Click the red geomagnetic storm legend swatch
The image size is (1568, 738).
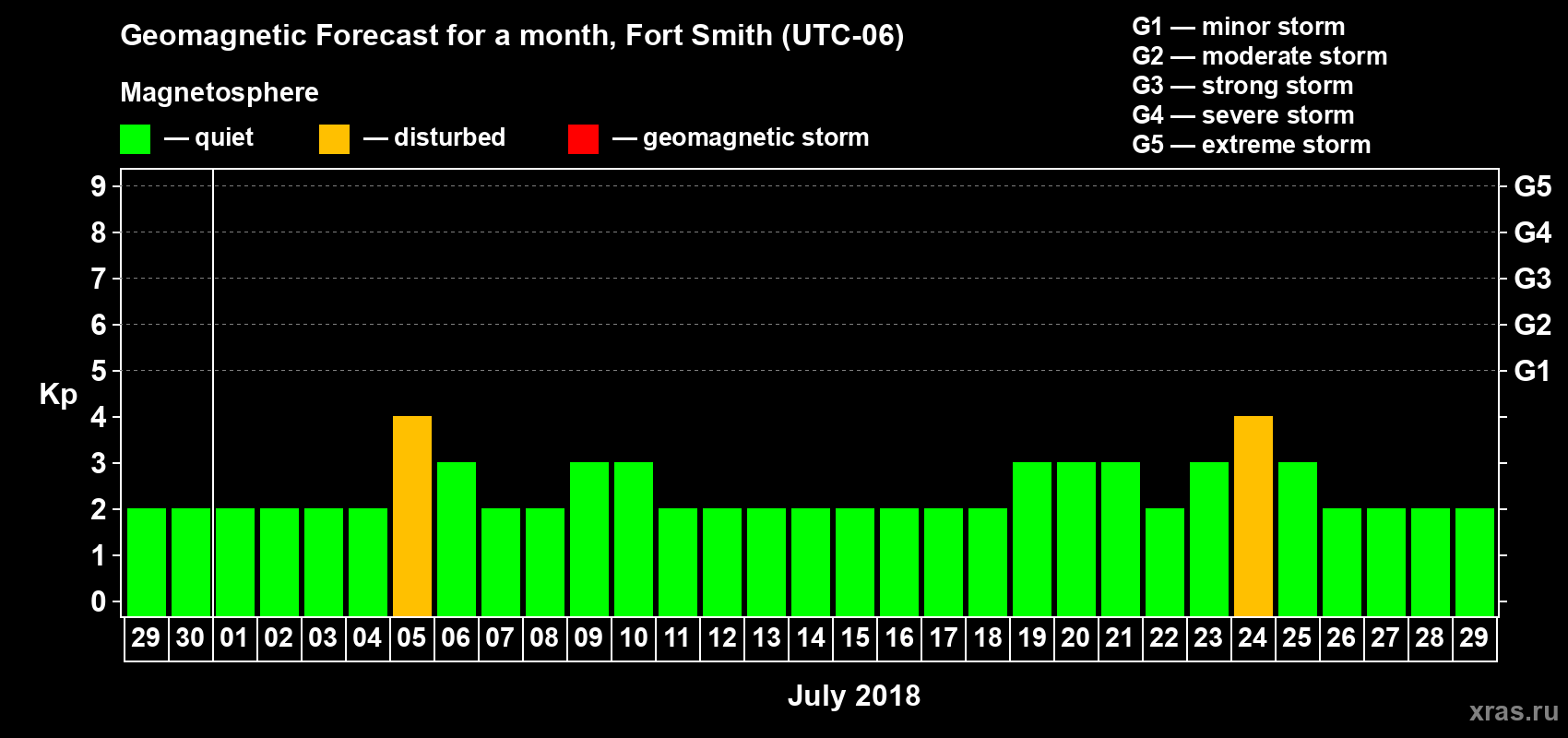point(583,139)
